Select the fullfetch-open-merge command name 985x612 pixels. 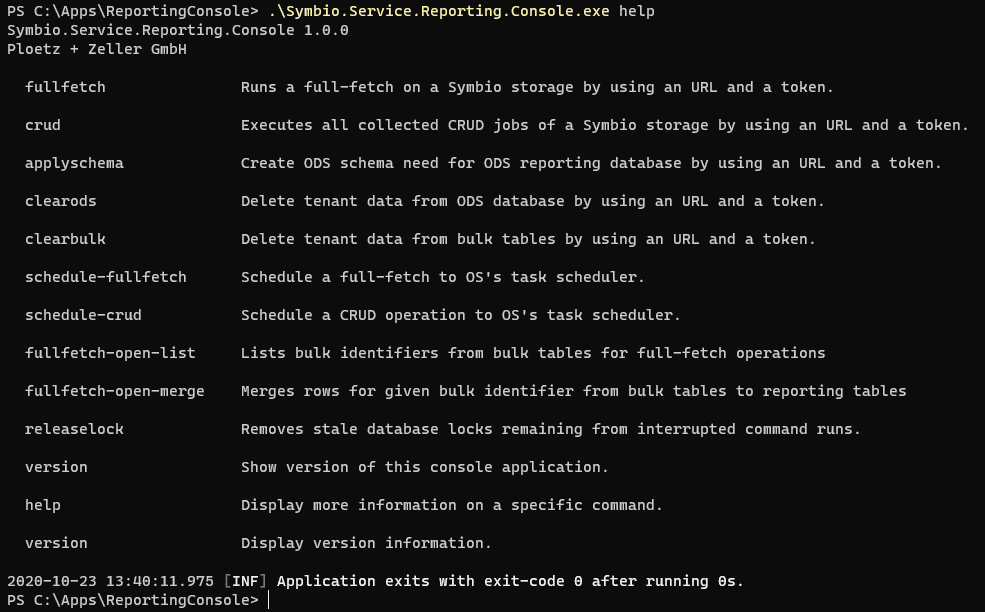pos(114,391)
